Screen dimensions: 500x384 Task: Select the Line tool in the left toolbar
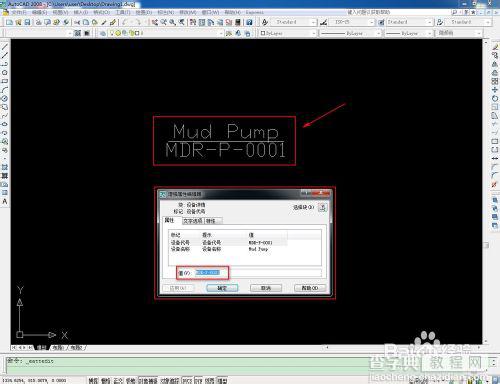(x=5, y=47)
